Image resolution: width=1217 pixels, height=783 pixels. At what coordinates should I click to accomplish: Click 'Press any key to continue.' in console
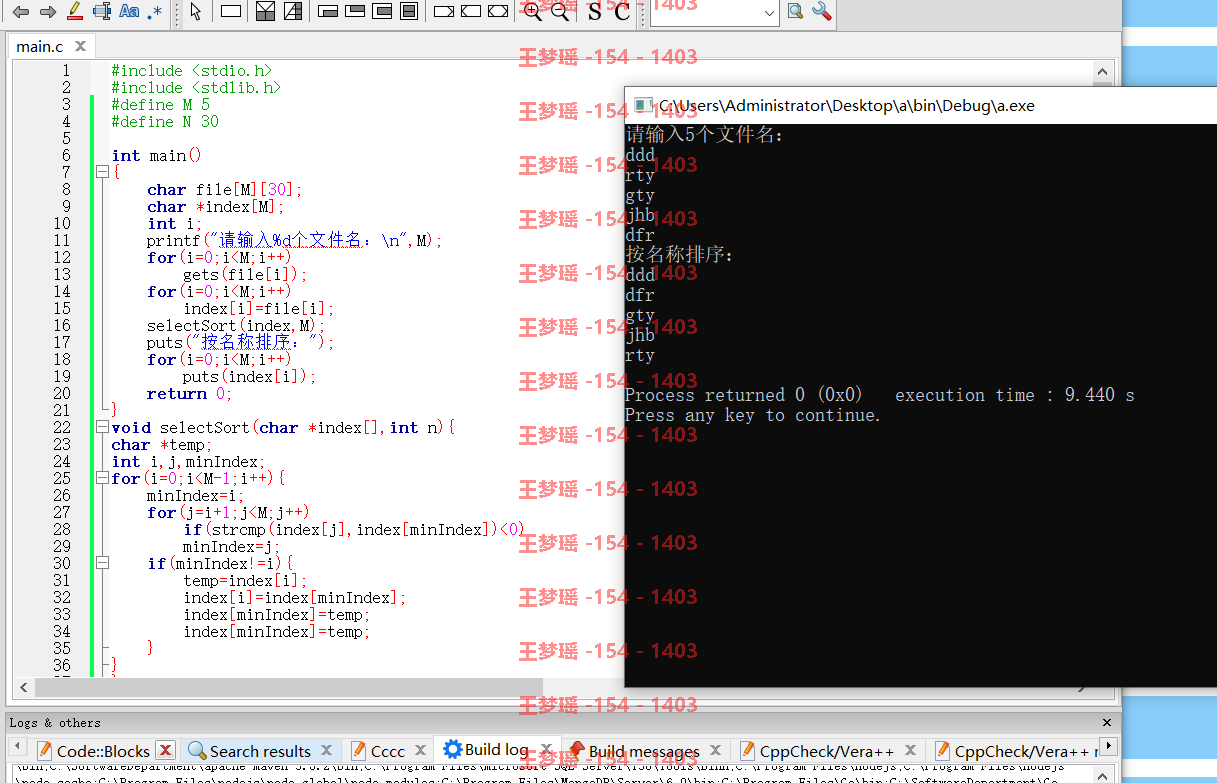click(x=753, y=415)
